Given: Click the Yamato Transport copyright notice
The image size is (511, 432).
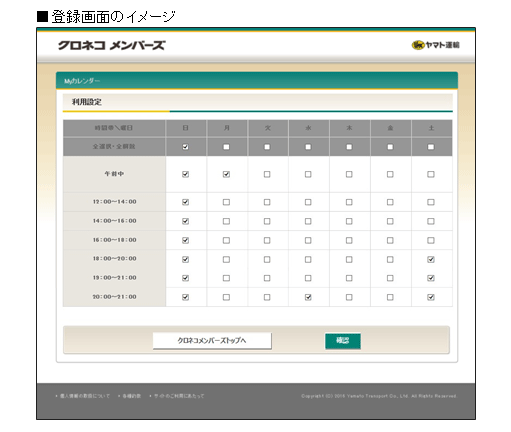Looking at the screenshot, I should coord(379,396).
